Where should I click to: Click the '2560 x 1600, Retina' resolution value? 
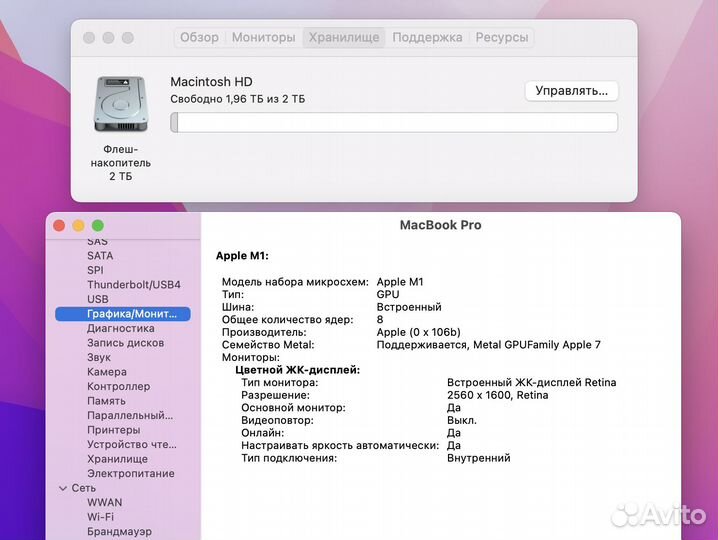(x=498, y=395)
